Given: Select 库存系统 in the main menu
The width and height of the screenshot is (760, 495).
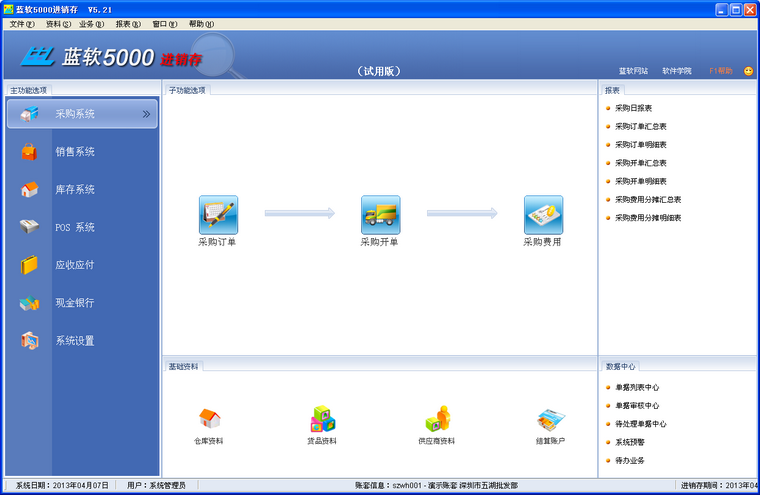Looking at the screenshot, I should coord(75,190).
